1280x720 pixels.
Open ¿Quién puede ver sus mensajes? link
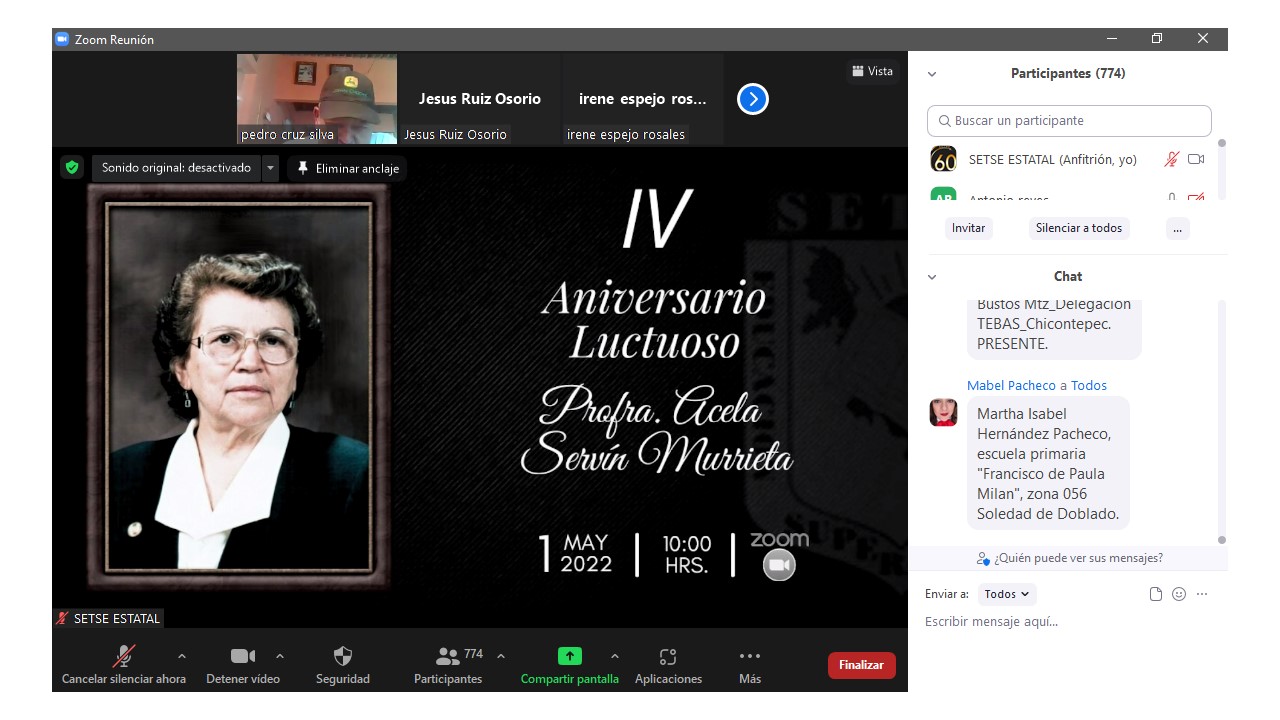click(1070, 558)
